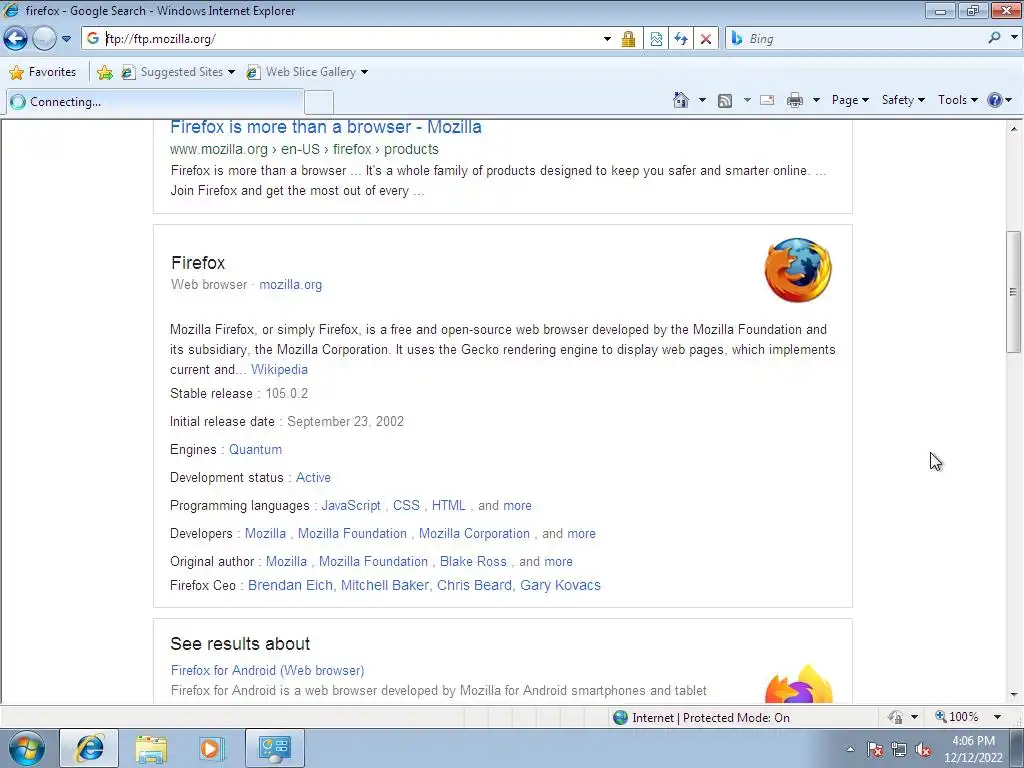This screenshot has width=1024, height=768.
Task: View the security report lock icon
Action: point(628,39)
